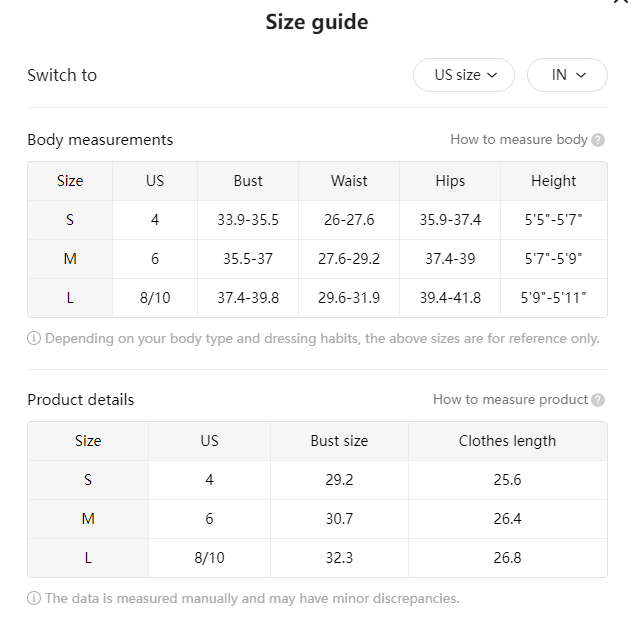
Task: Click the 8/10 US cell in Product details
Action: pos(209,558)
